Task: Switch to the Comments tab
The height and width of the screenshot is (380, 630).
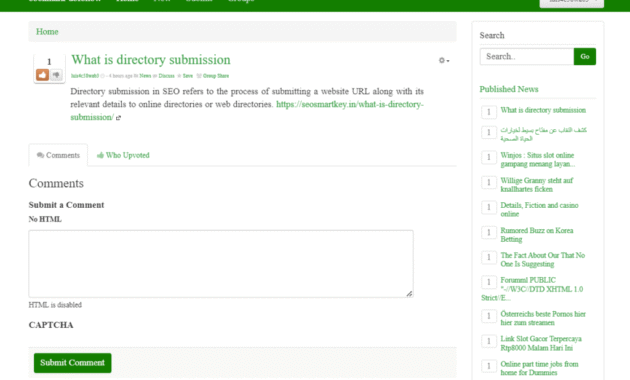Action: 58,155
